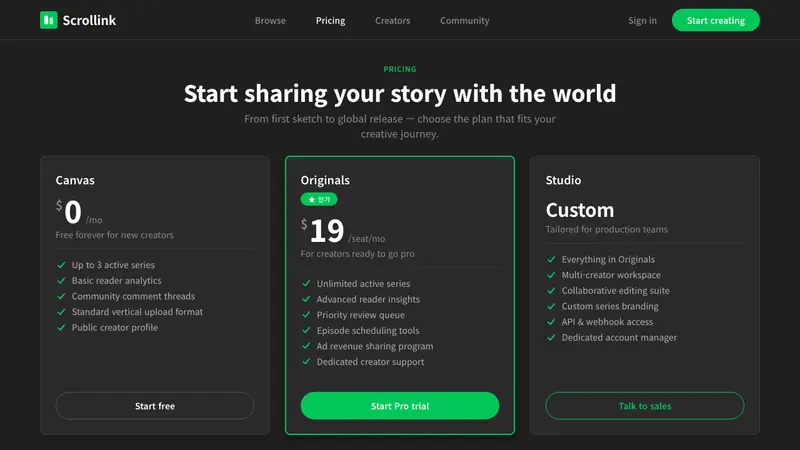Click checkmark beside Advanced reader insights

[x=306, y=299]
